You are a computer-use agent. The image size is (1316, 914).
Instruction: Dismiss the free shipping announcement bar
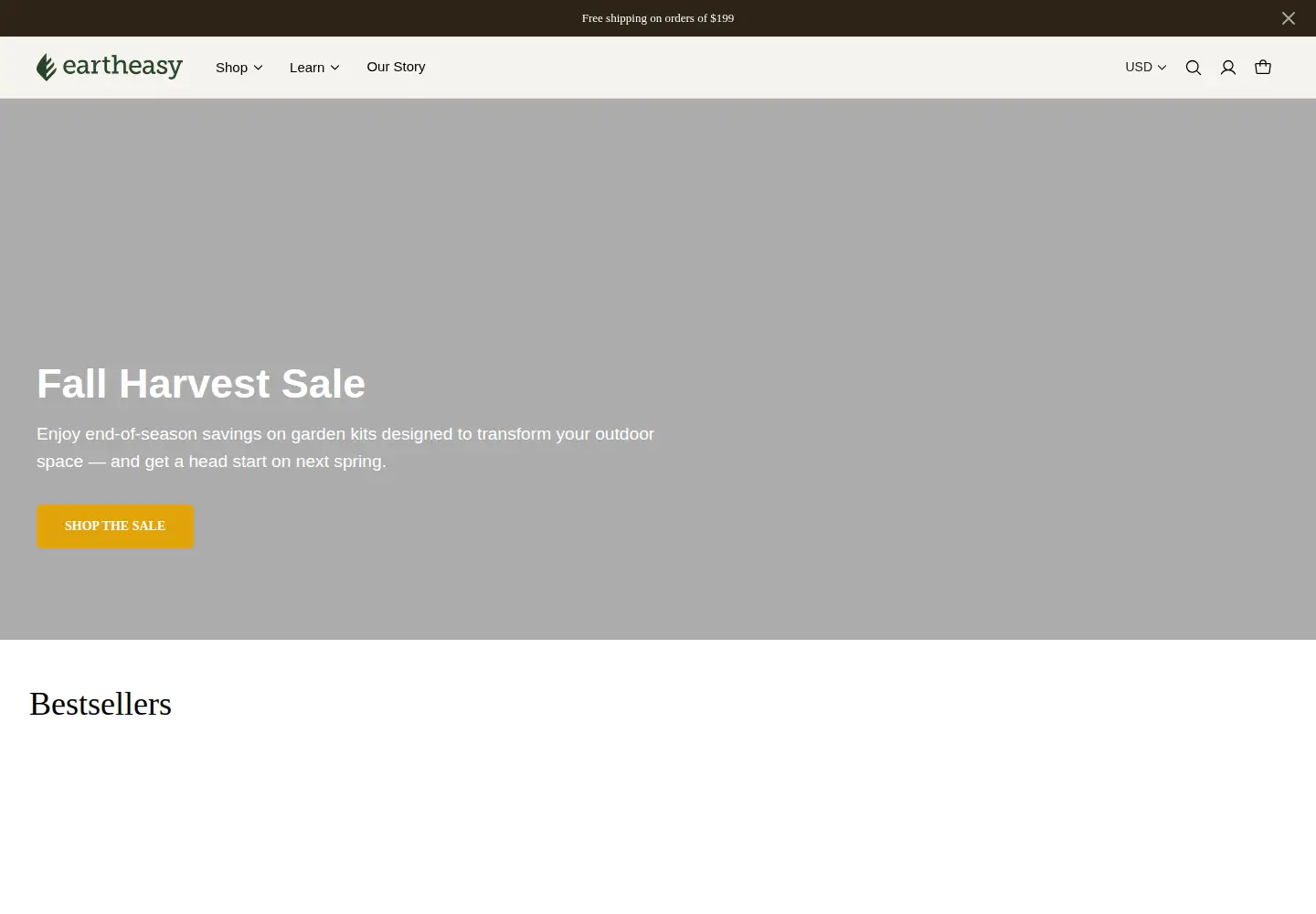1289,18
